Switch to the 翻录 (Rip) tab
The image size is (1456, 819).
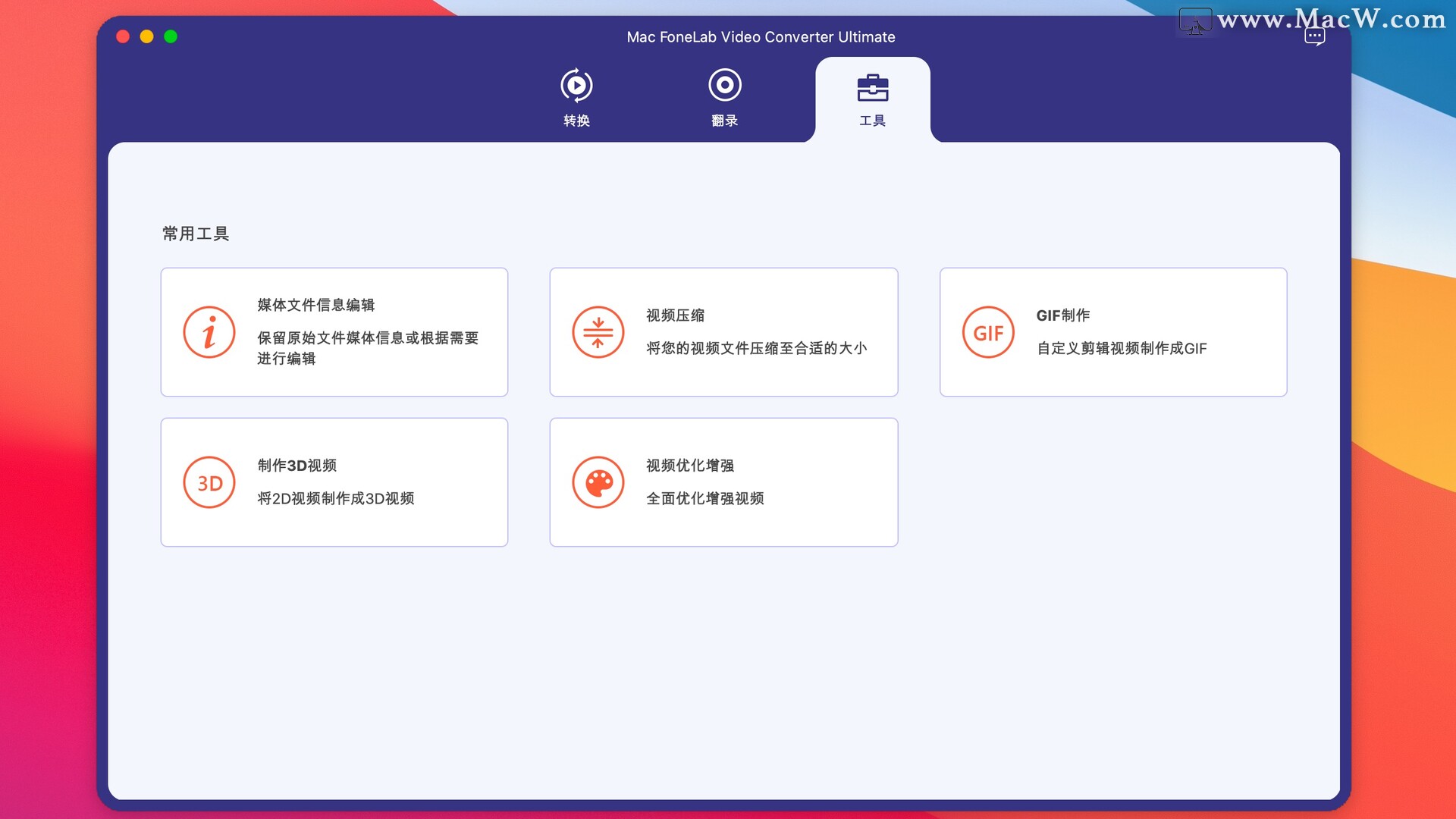click(724, 99)
